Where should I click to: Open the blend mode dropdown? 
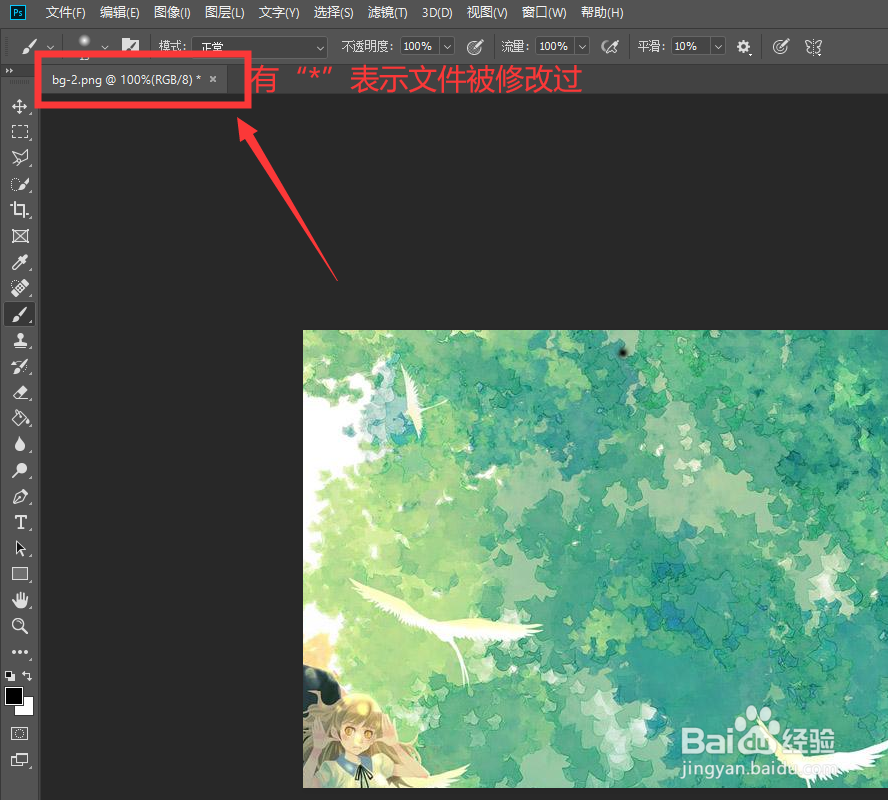tap(259, 47)
